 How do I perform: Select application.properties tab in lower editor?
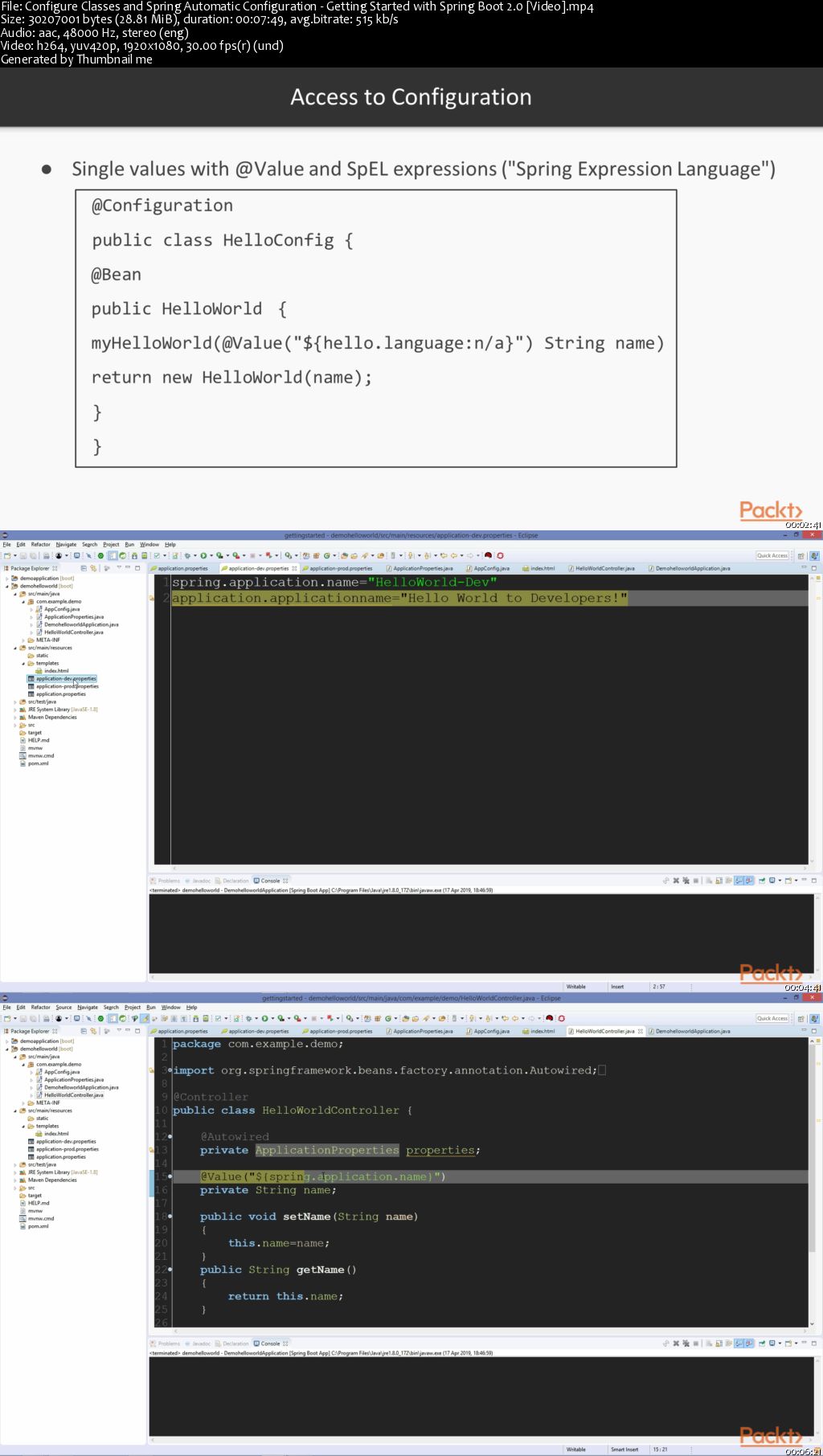(x=181, y=1031)
